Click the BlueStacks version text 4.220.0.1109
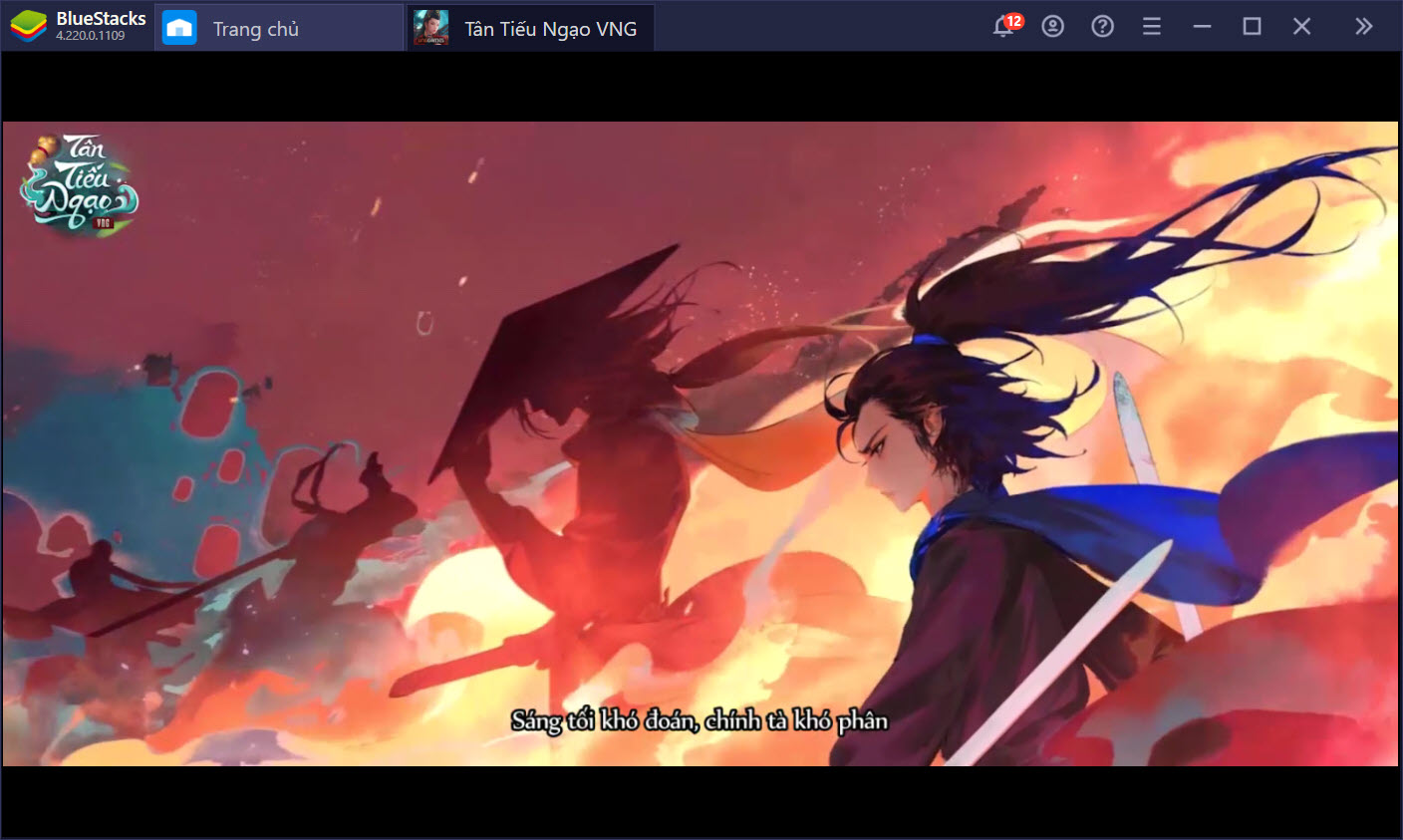This screenshot has width=1403, height=840. click(x=91, y=36)
